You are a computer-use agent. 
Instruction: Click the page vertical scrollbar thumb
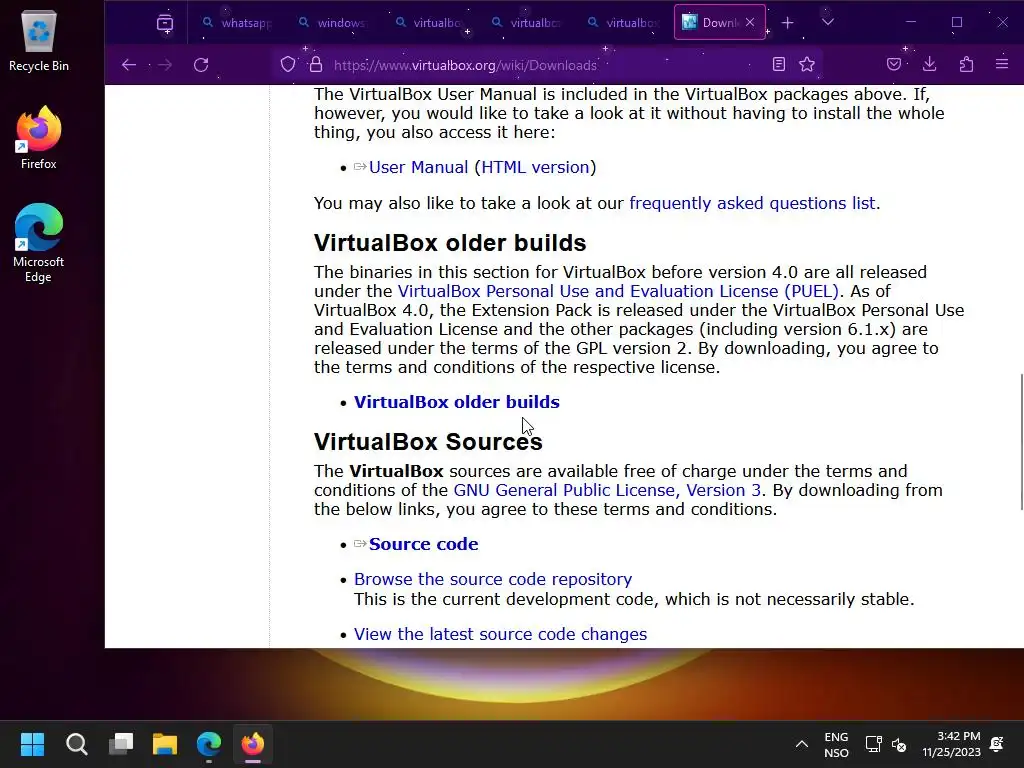[1021, 442]
